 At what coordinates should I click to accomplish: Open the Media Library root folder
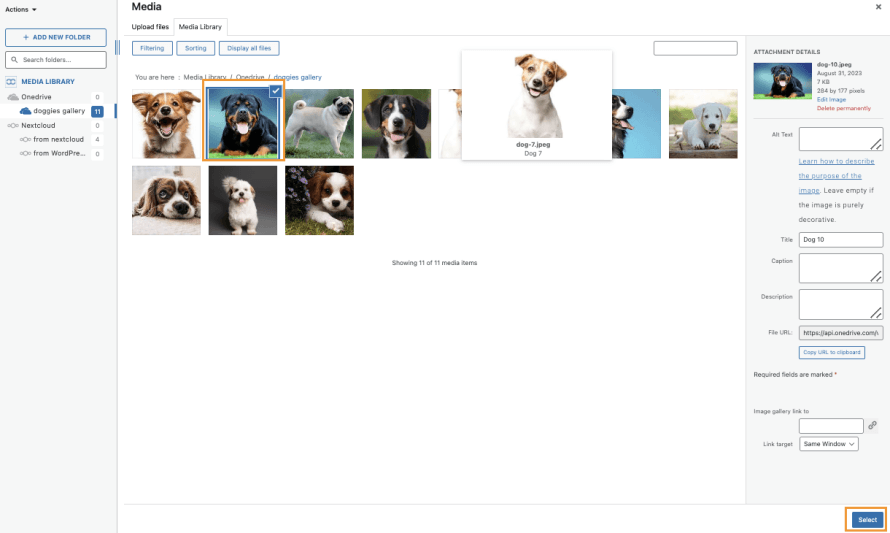48,82
